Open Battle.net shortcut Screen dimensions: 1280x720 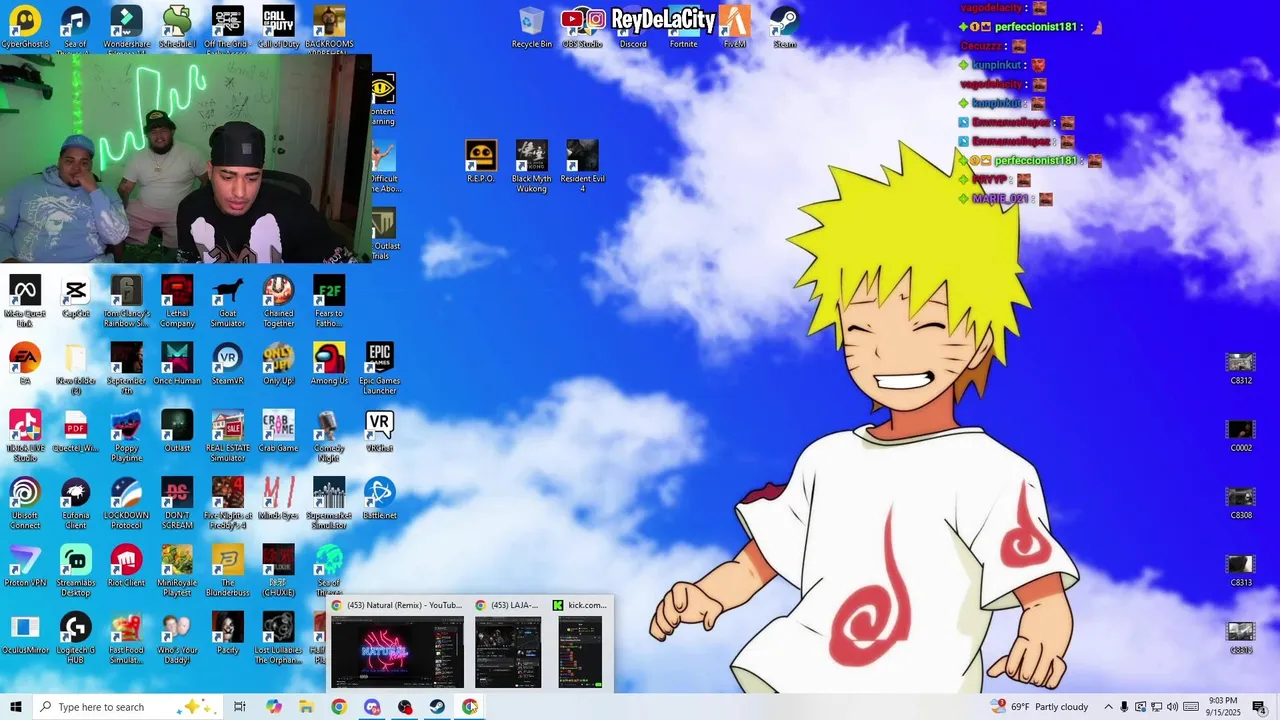coord(380,499)
